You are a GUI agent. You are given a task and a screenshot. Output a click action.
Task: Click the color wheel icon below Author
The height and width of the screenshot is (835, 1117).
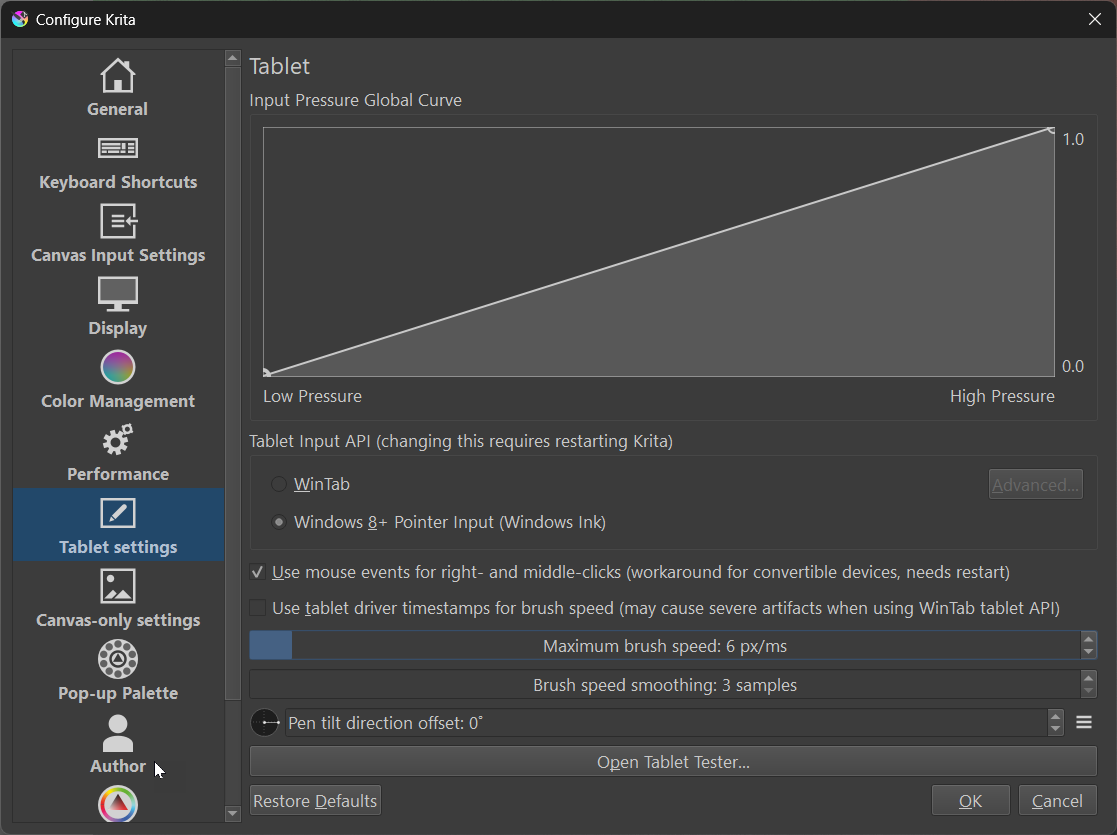118,804
